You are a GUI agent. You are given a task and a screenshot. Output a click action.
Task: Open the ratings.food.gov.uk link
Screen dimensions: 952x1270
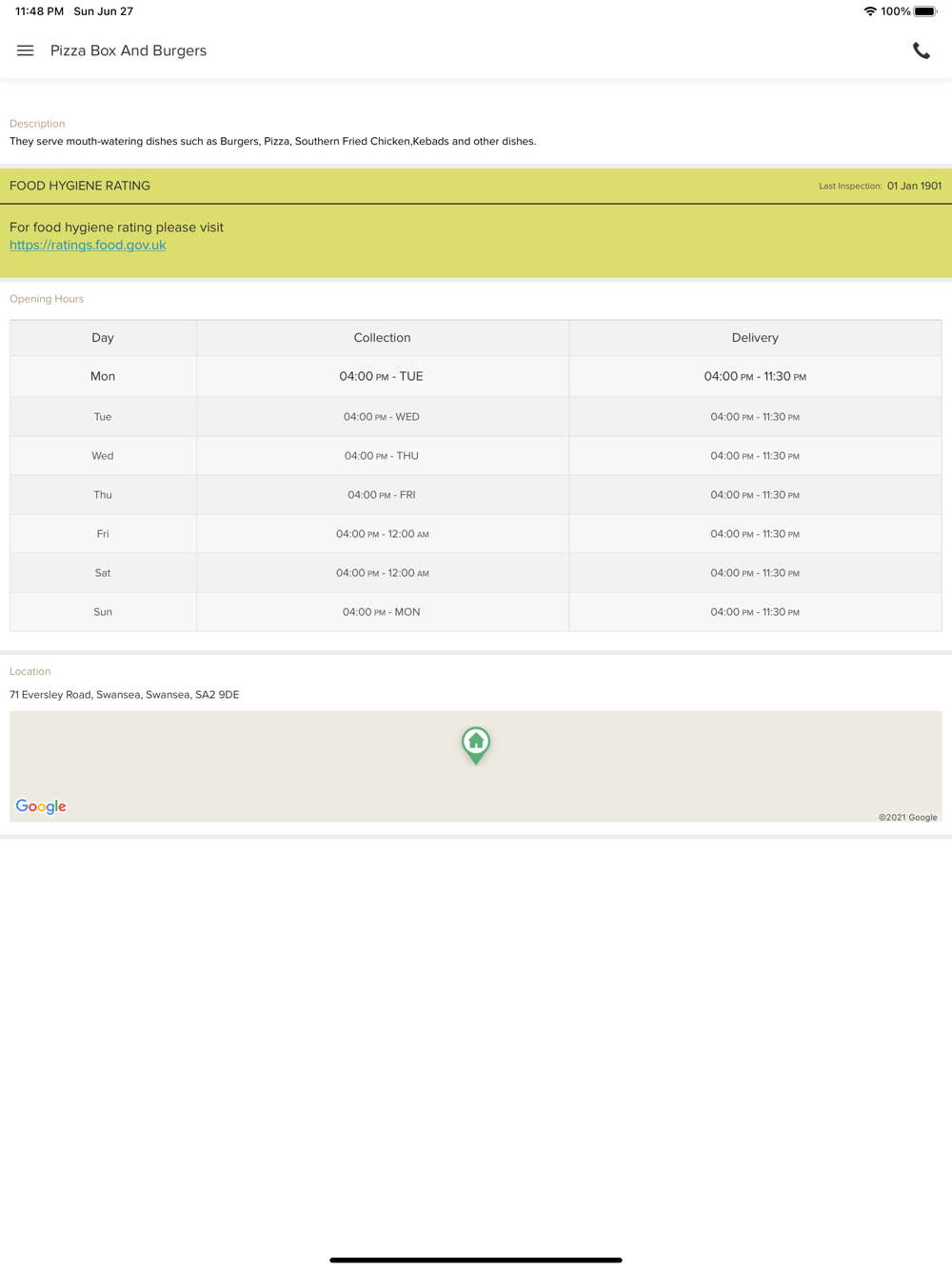pos(88,245)
